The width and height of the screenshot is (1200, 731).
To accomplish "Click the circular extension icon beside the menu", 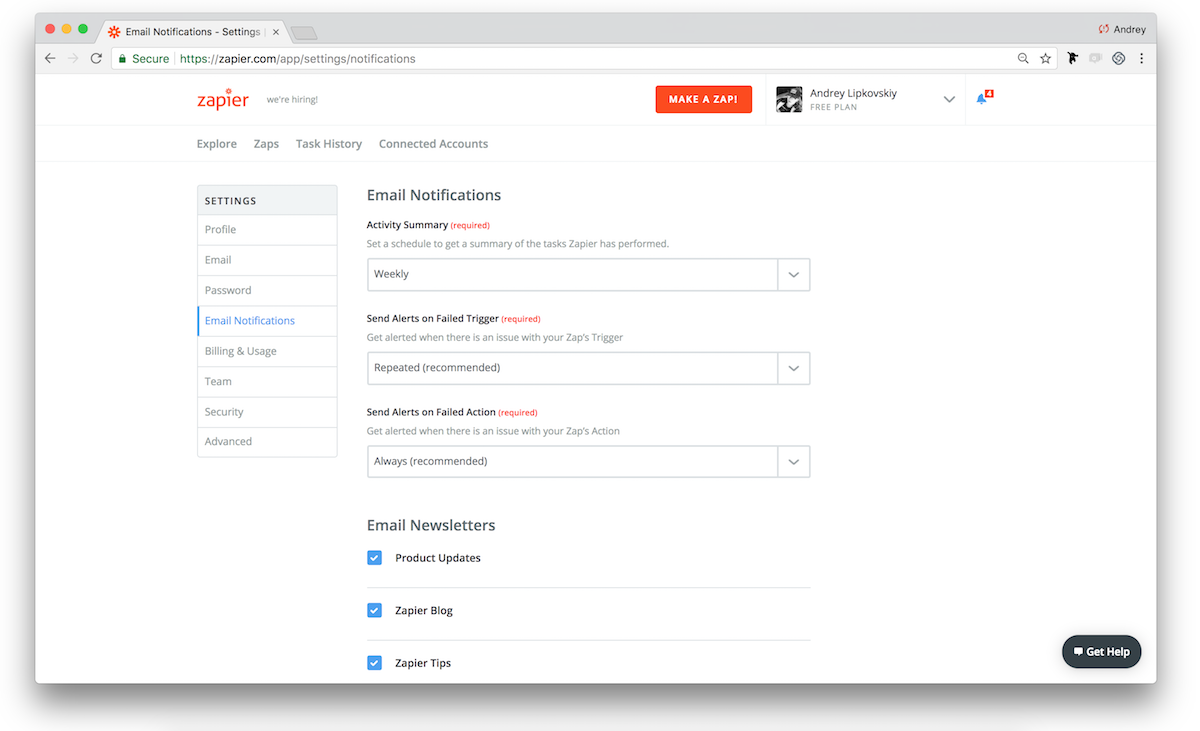I will click(1119, 59).
